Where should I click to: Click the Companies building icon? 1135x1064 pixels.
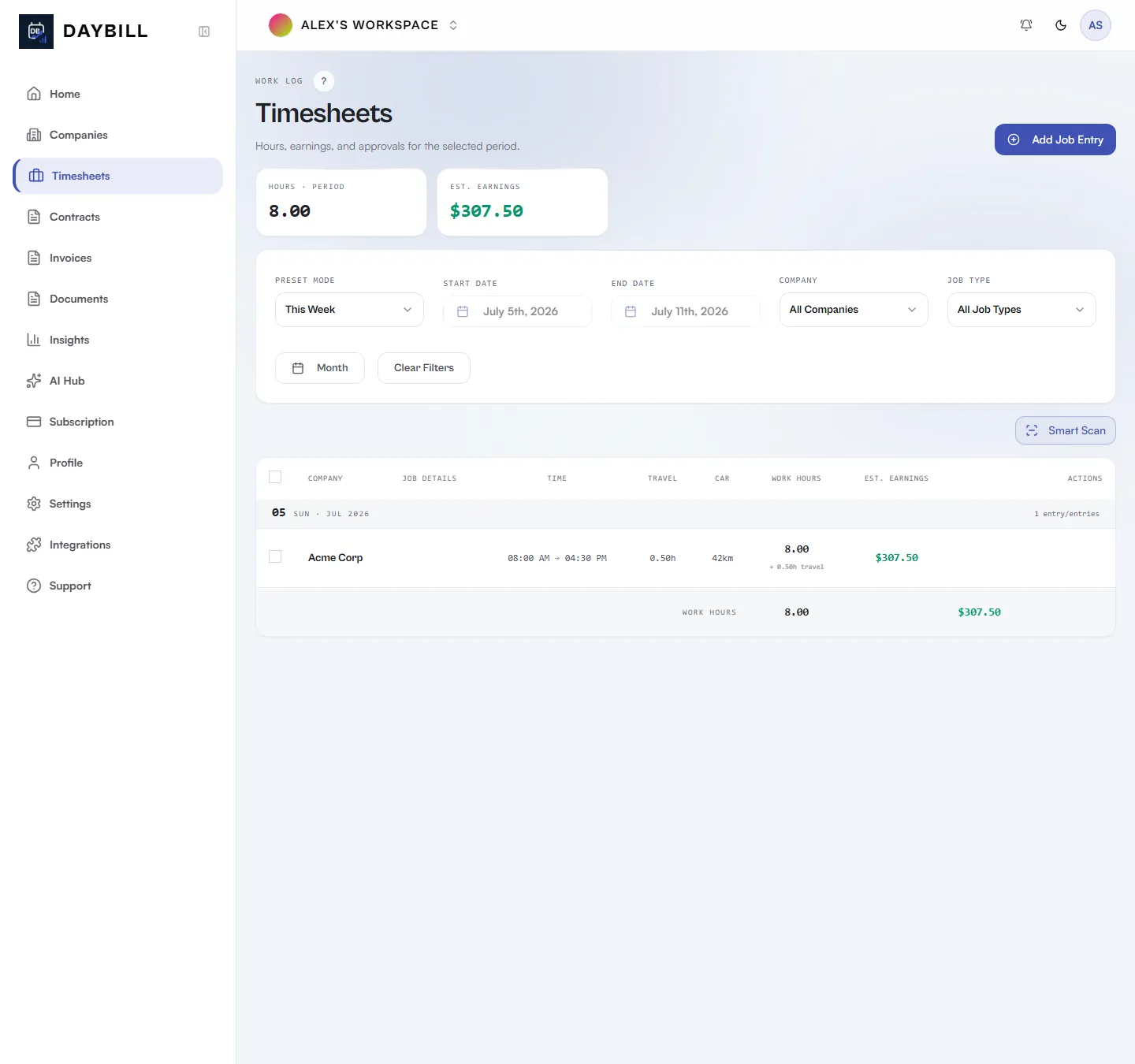(x=34, y=135)
